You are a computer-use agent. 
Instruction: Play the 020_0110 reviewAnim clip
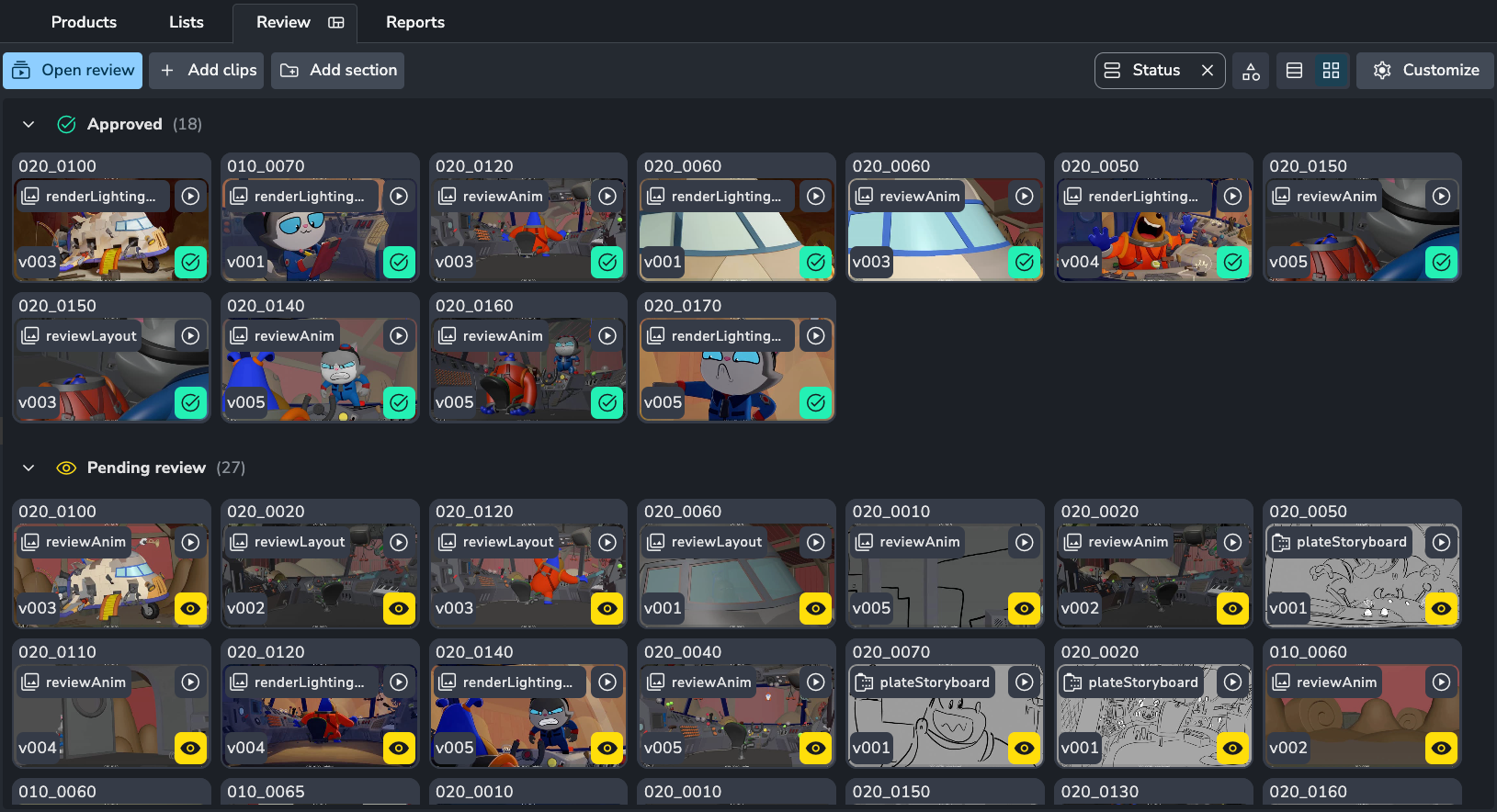190,682
